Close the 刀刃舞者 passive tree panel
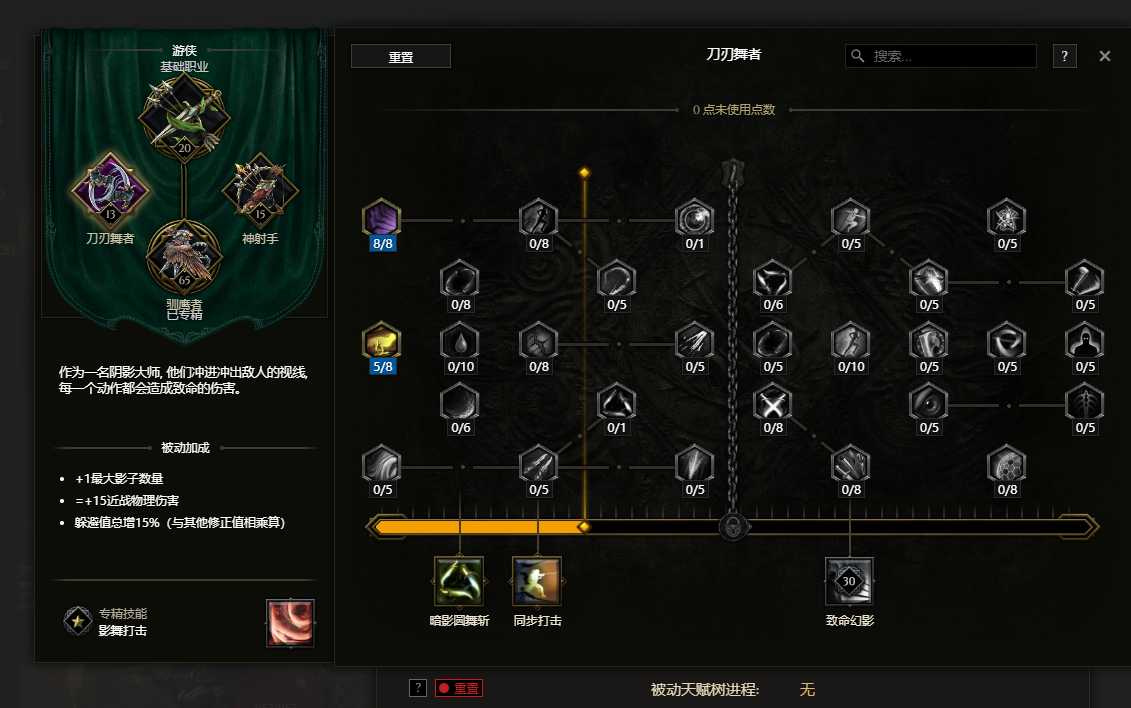Screen dimensions: 1131x708 click(1104, 56)
